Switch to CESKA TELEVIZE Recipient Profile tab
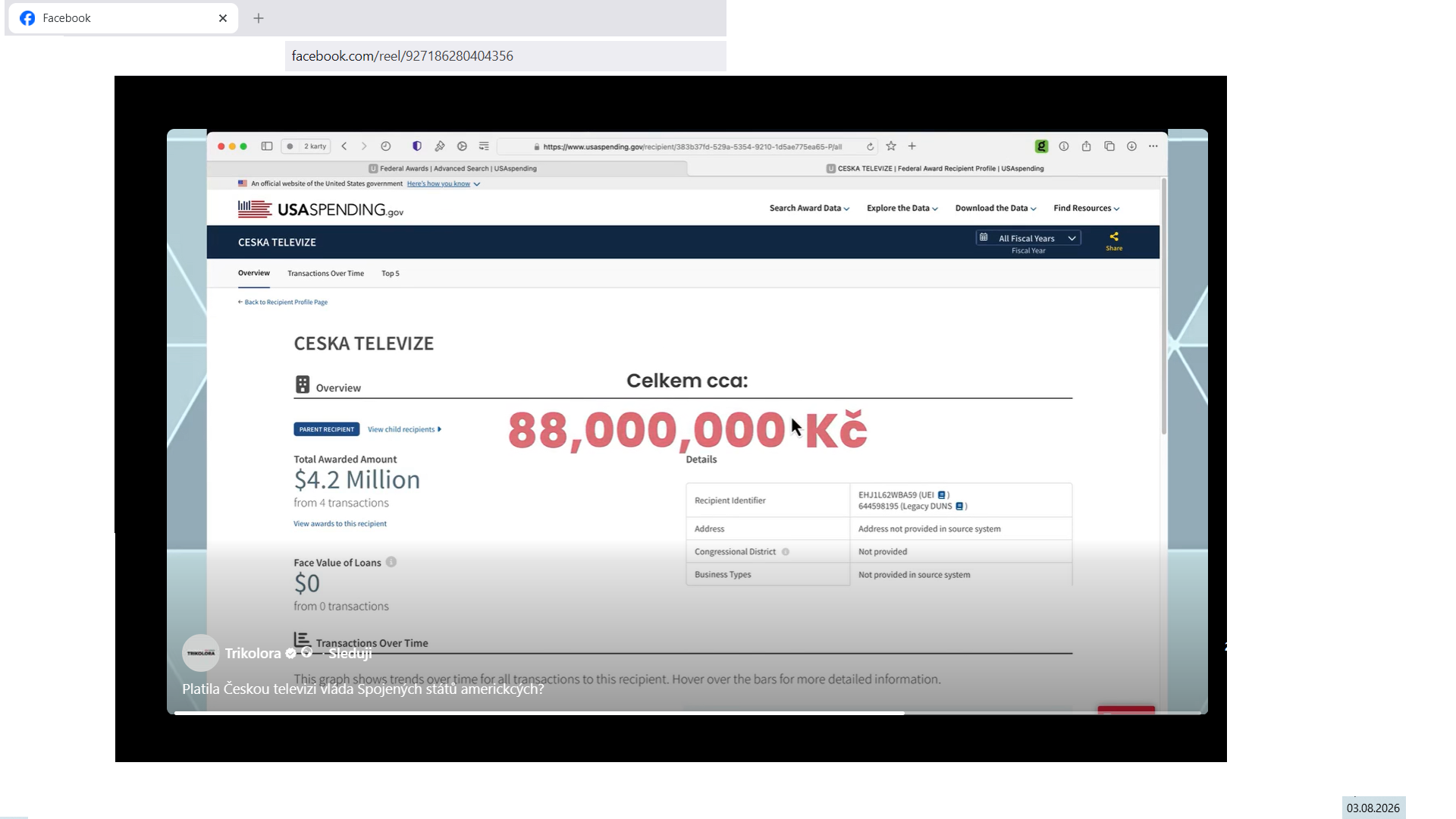1456x819 pixels. point(935,168)
